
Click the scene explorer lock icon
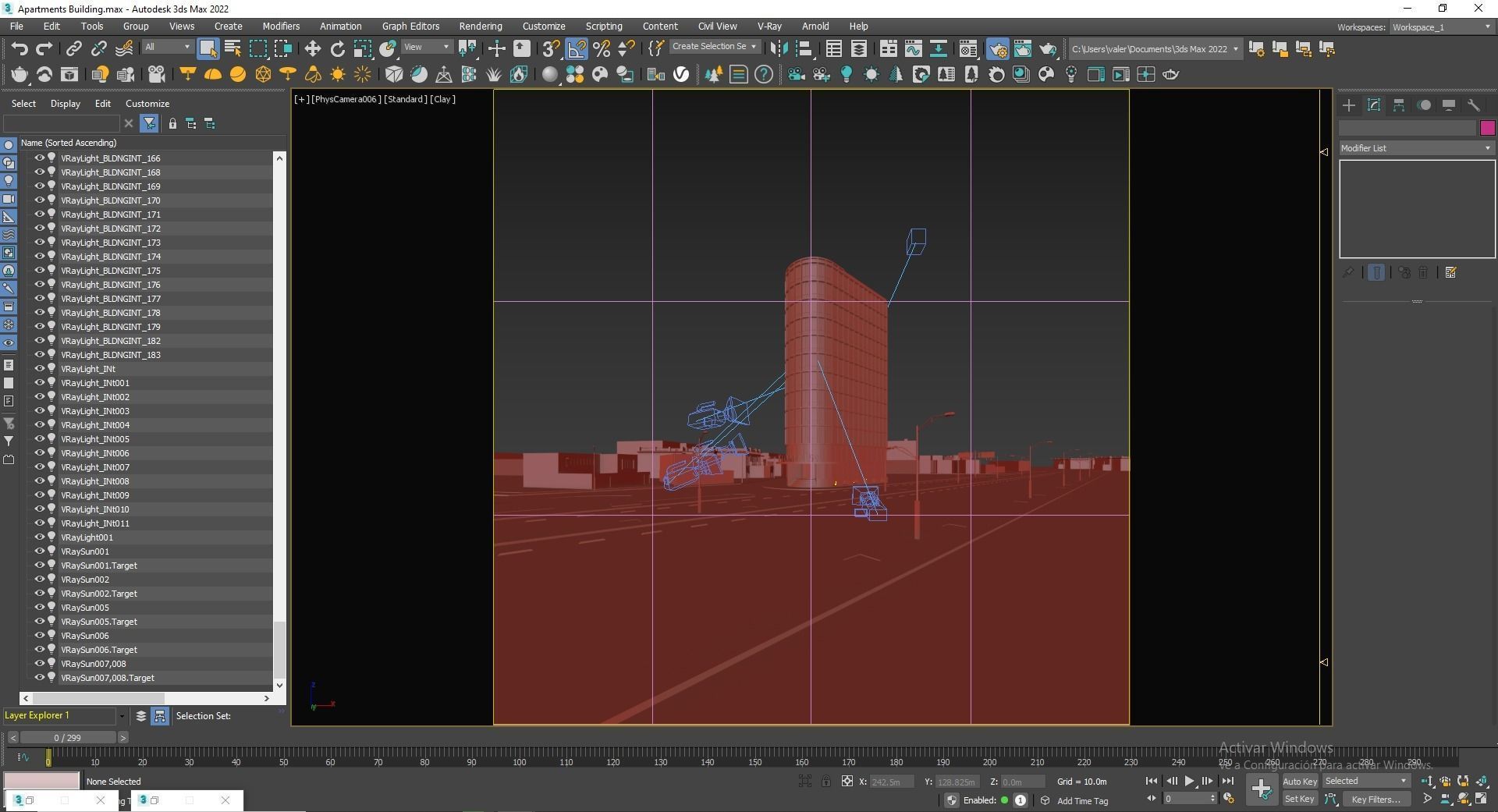[172, 123]
